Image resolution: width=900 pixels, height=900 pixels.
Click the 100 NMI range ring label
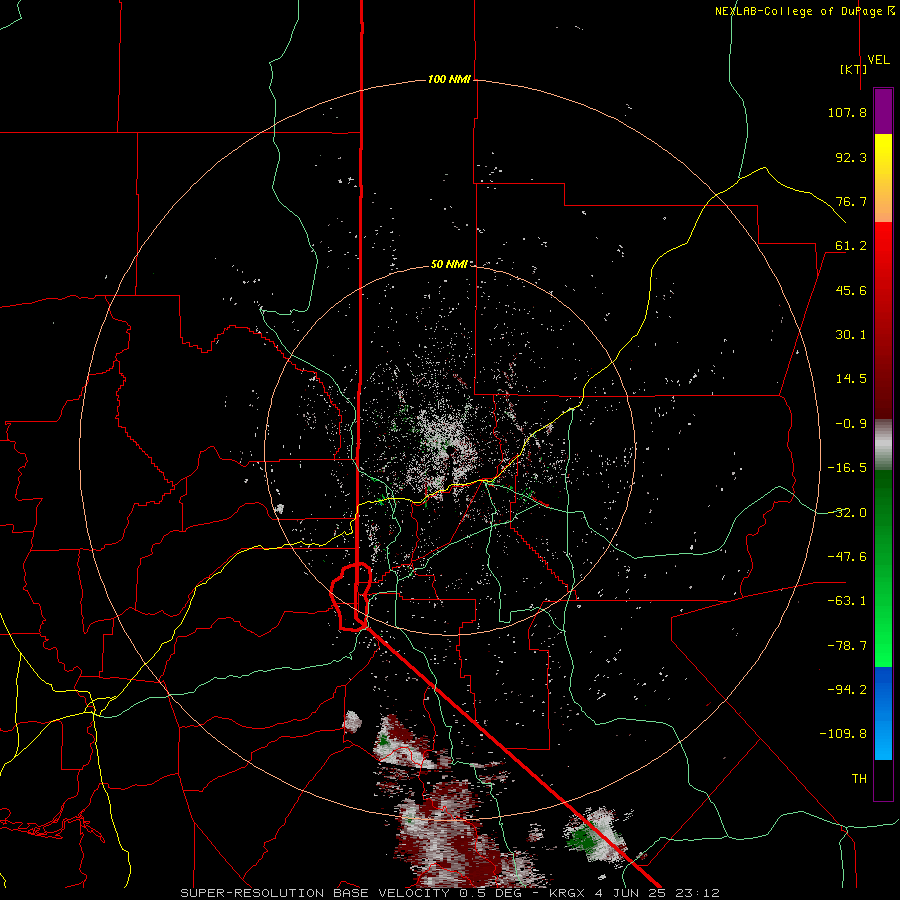point(449,79)
